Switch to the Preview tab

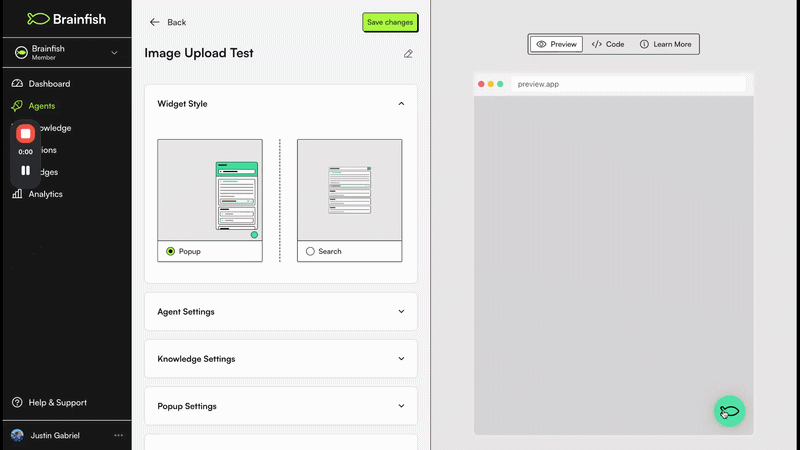point(556,44)
